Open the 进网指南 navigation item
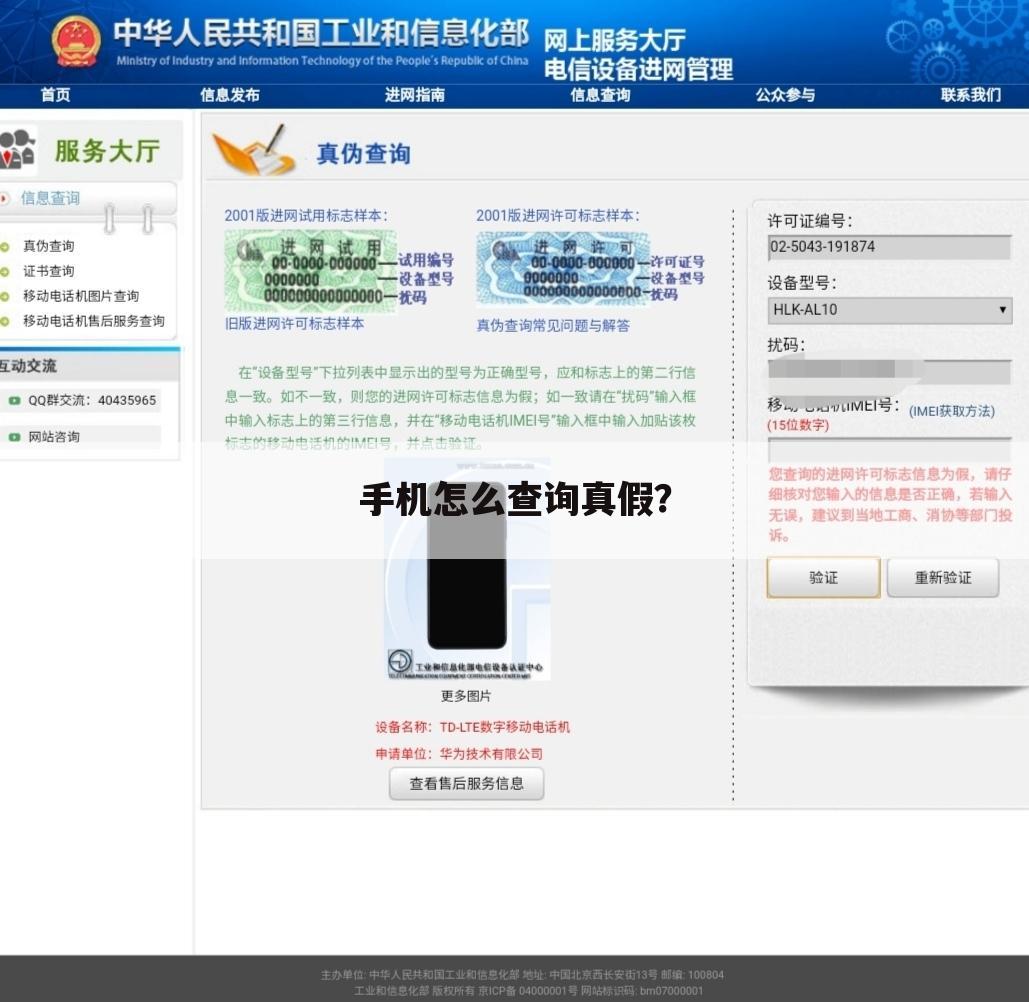The height and width of the screenshot is (1002, 1029). pos(415,95)
